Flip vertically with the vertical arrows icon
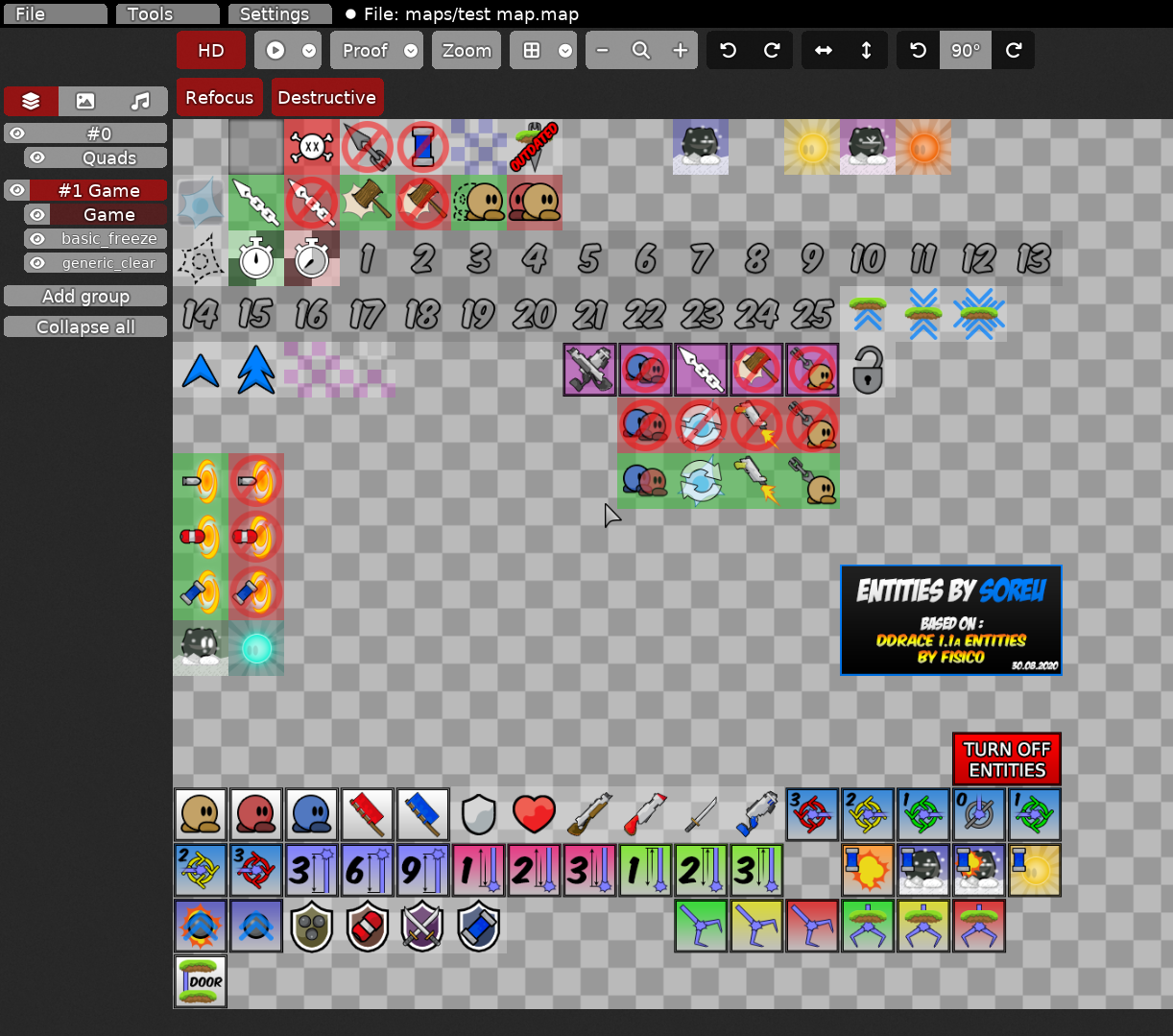 [867, 51]
